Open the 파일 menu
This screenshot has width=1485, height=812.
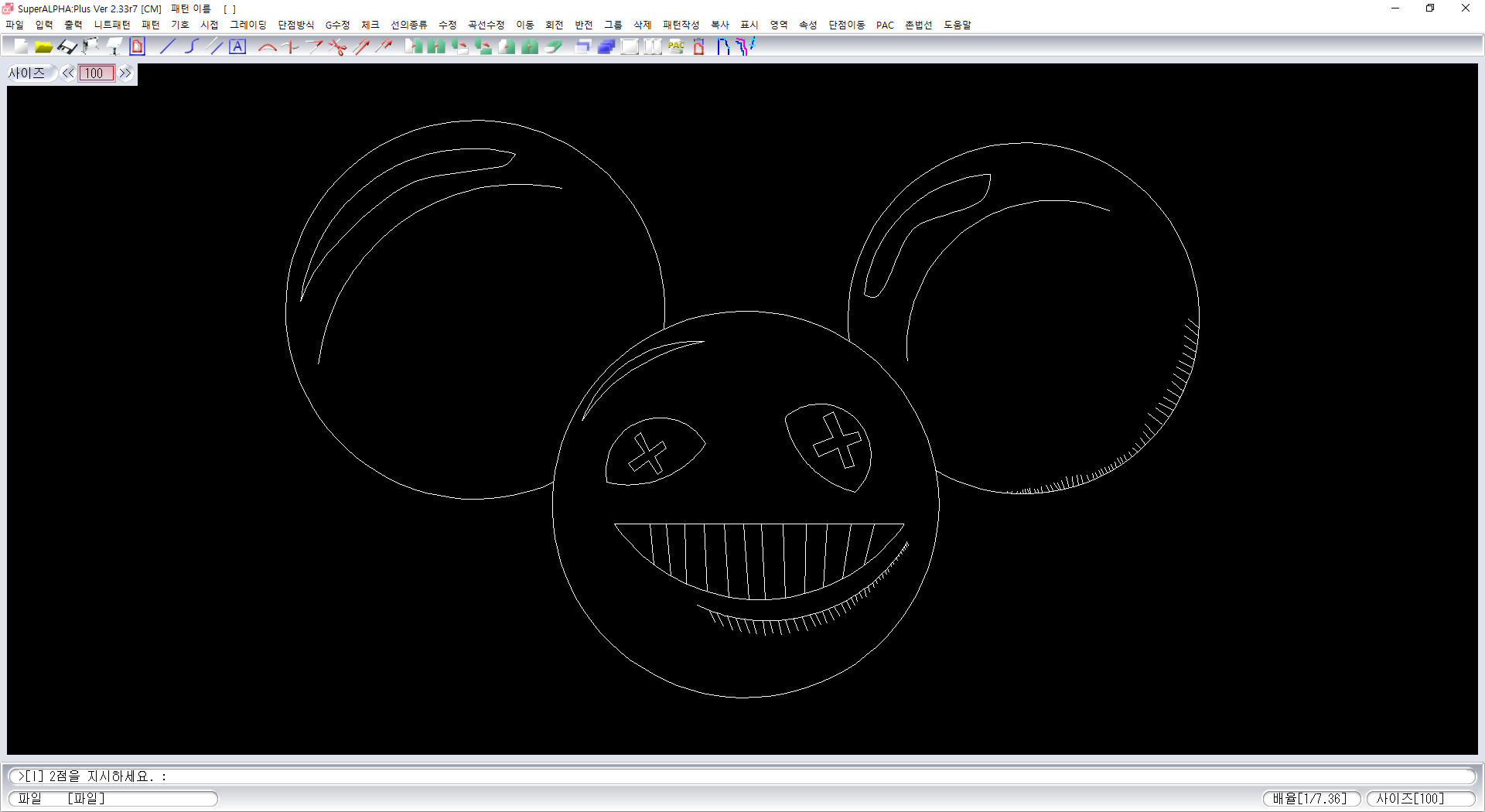point(15,25)
